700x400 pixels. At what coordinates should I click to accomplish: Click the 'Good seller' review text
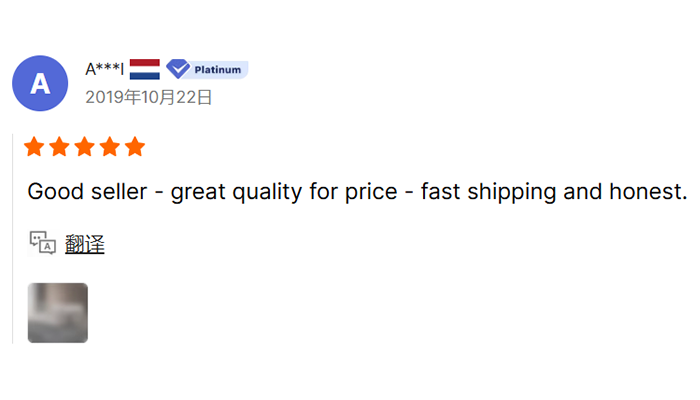[87, 192]
